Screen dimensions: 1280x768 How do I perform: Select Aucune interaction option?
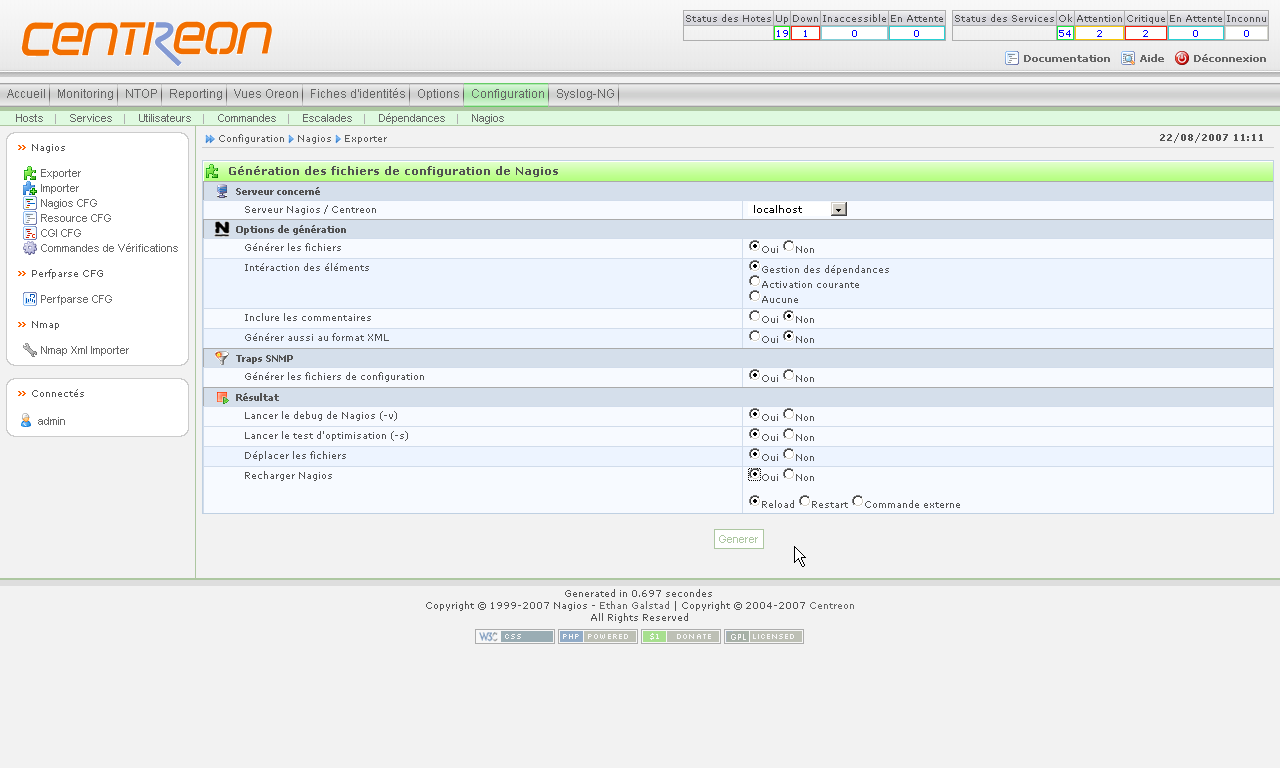[x=755, y=297]
